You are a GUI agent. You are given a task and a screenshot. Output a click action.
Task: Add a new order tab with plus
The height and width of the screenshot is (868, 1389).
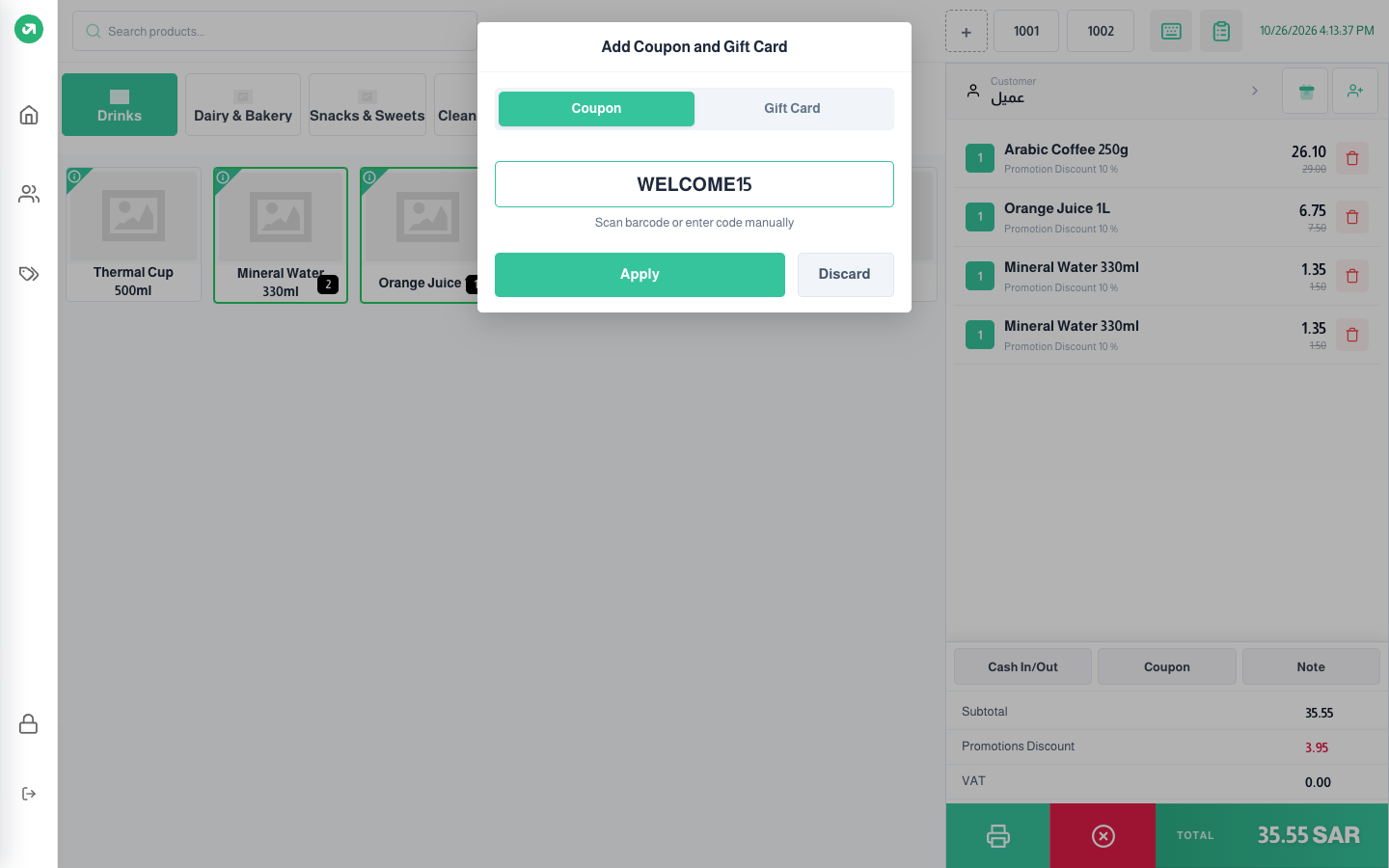click(967, 31)
